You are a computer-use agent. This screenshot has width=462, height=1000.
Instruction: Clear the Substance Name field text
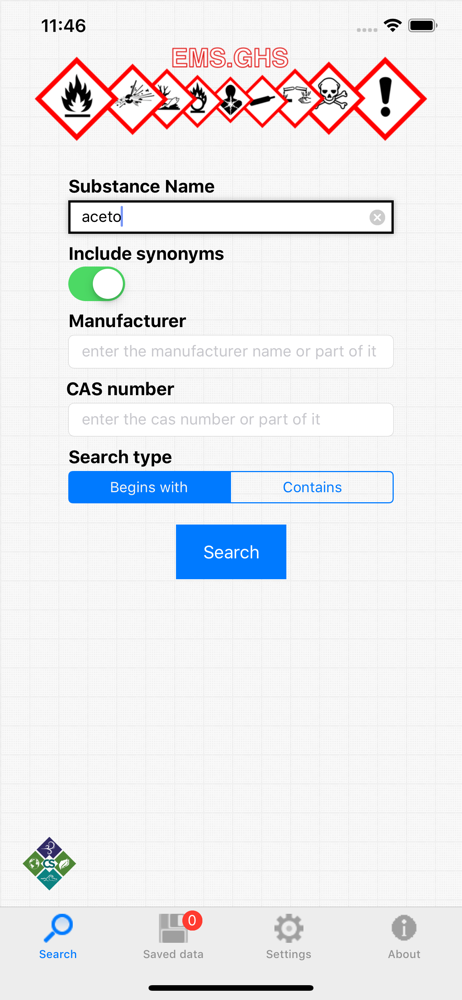(377, 217)
